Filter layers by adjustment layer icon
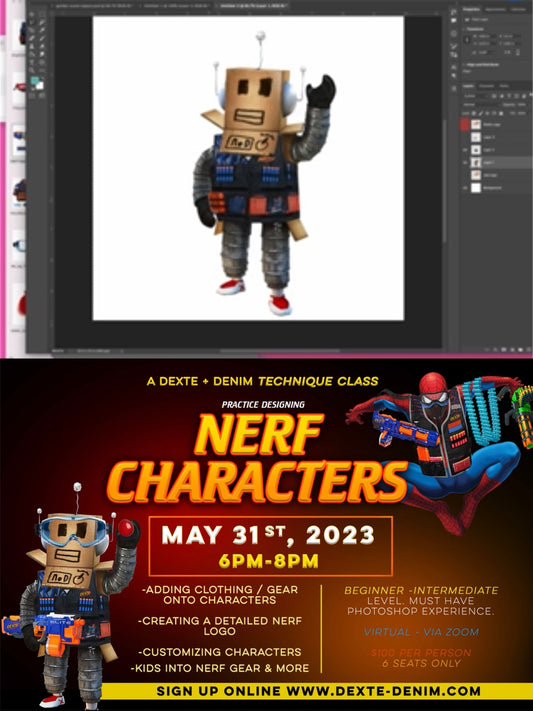The image size is (533, 711). pos(502,96)
